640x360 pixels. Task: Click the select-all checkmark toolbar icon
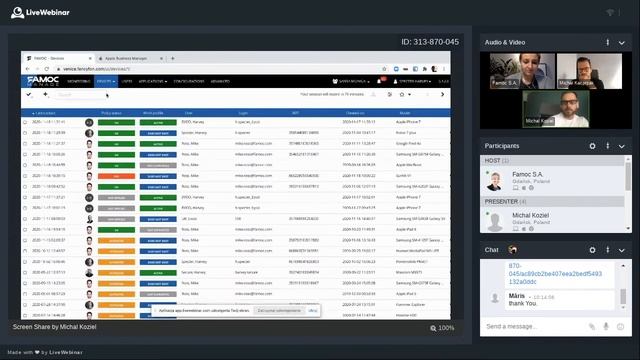29,94
